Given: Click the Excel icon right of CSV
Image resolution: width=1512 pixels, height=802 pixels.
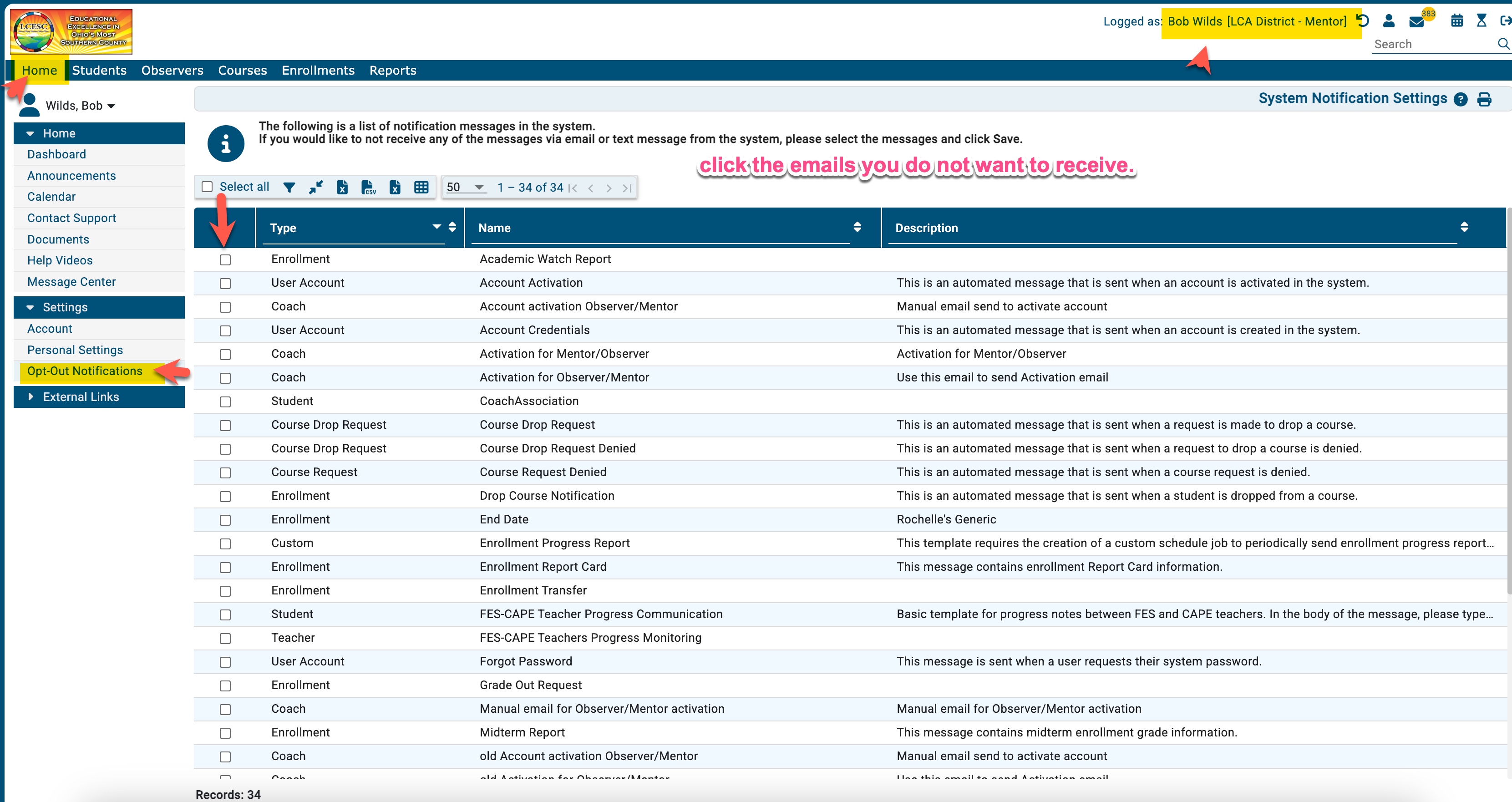Looking at the screenshot, I should (395, 187).
